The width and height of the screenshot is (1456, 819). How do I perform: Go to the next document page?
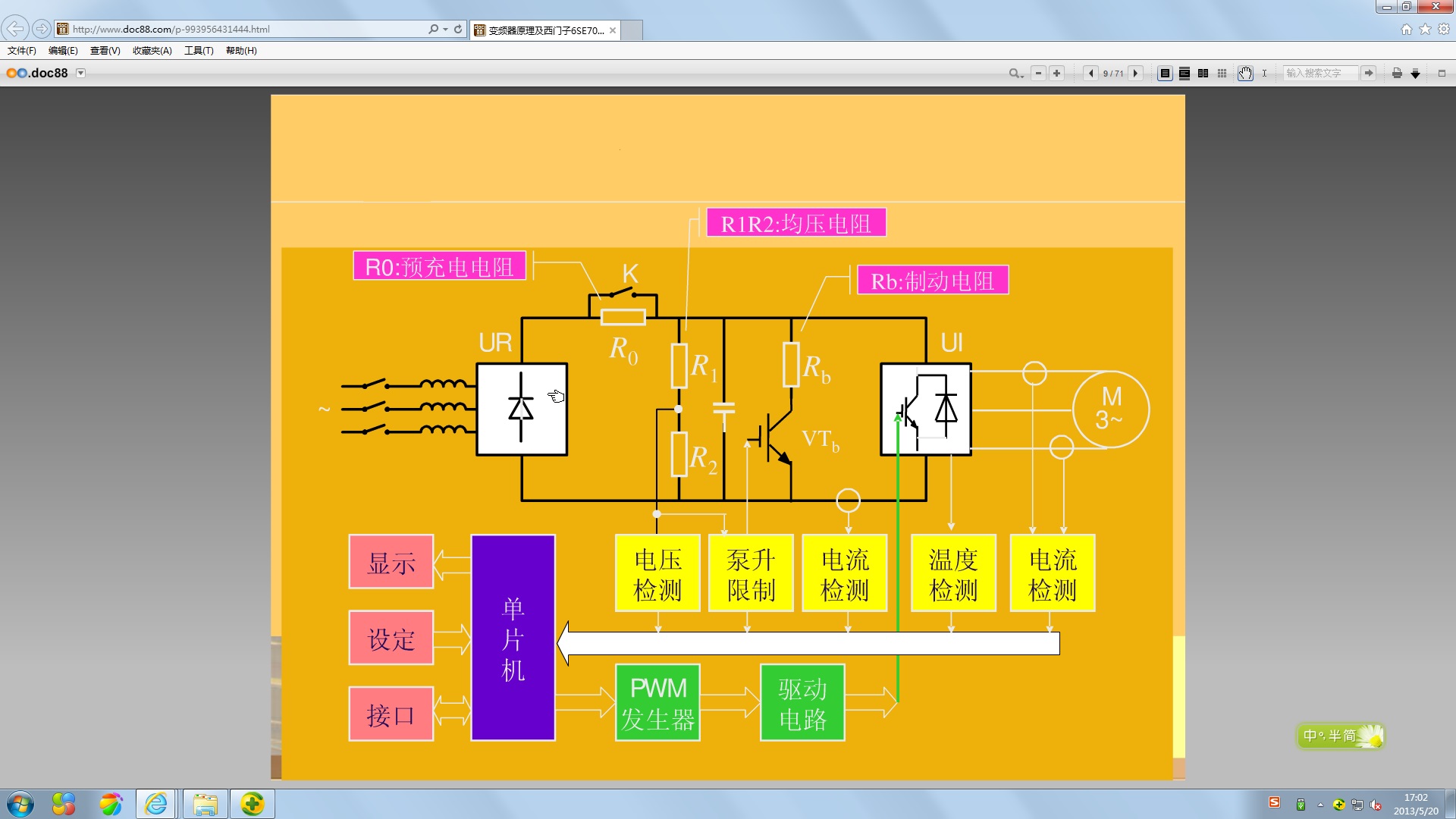coord(1135,74)
